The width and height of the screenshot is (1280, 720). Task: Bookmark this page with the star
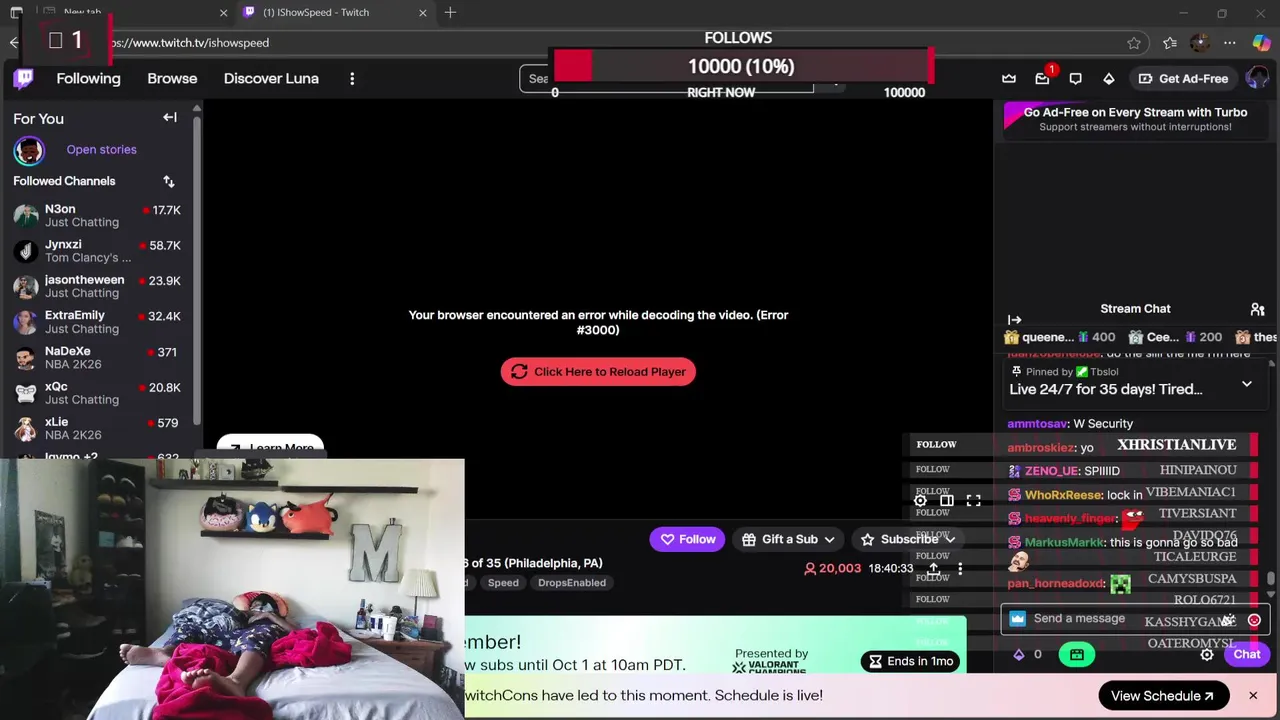(1133, 43)
